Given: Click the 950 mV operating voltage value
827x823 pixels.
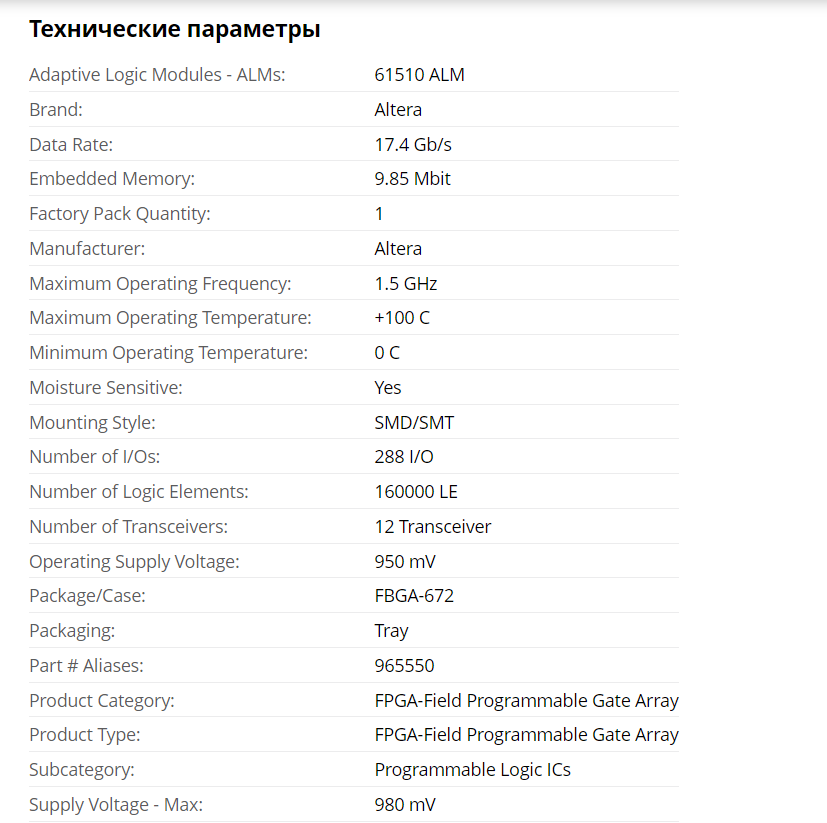Looking at the screenshot, I should pyautogui.click(x=405, y=562).
